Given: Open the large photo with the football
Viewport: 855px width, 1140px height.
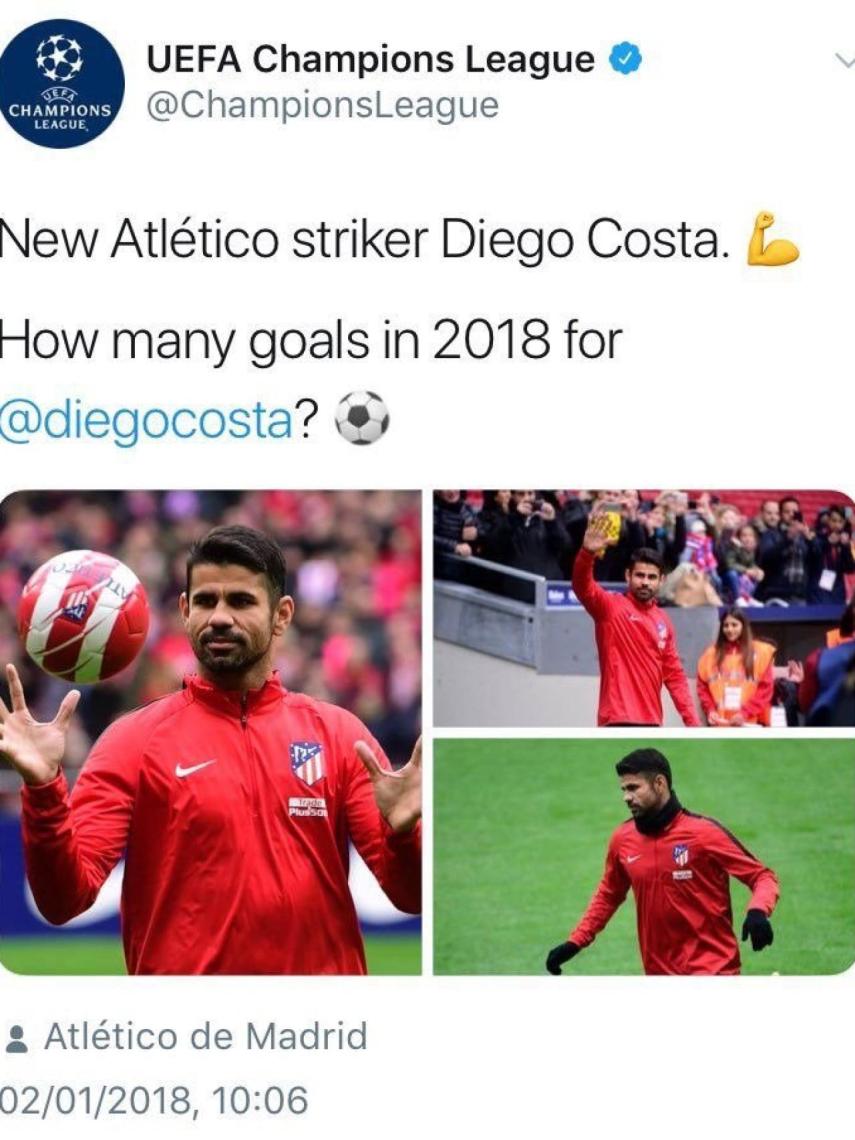Looking at the screenshot, I should tap(211, 732).
